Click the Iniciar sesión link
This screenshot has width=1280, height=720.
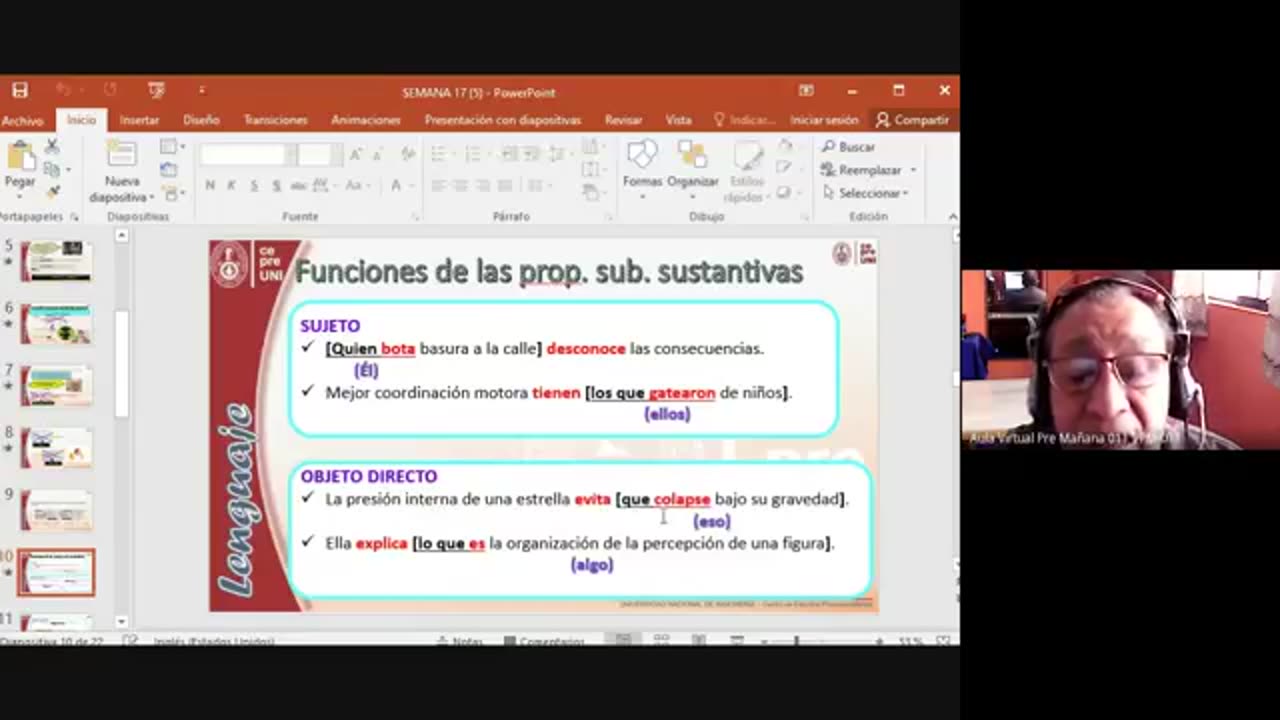click(x=824, y=120)
